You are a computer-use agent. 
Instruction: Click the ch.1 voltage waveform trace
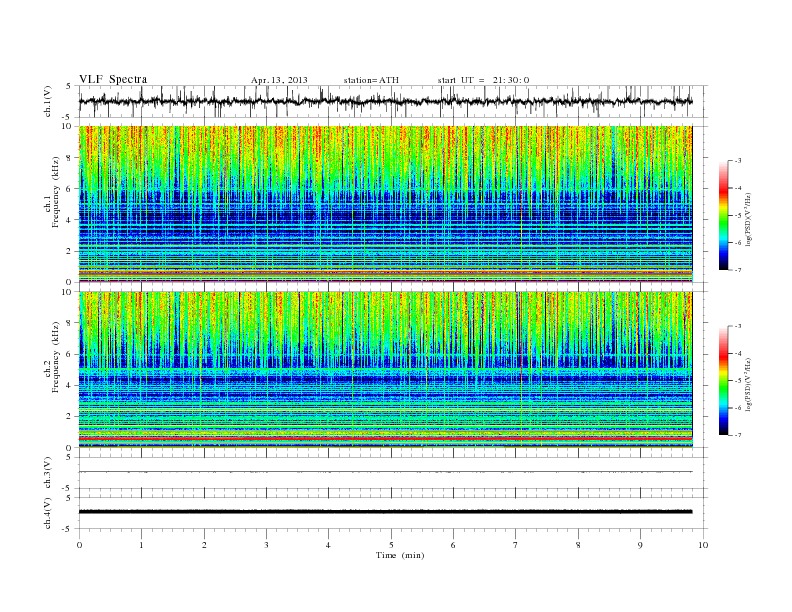tap(385, 101)
